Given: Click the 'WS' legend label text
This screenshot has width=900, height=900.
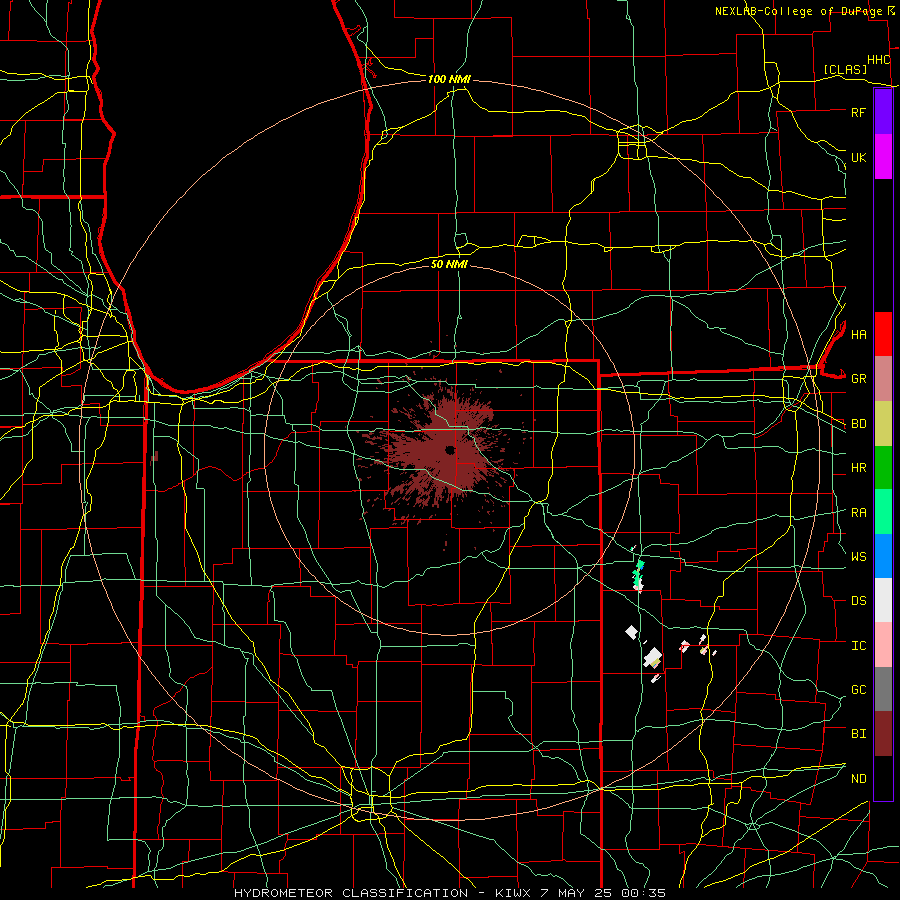Looking at the screenshot, I should [x=858, y=557].
